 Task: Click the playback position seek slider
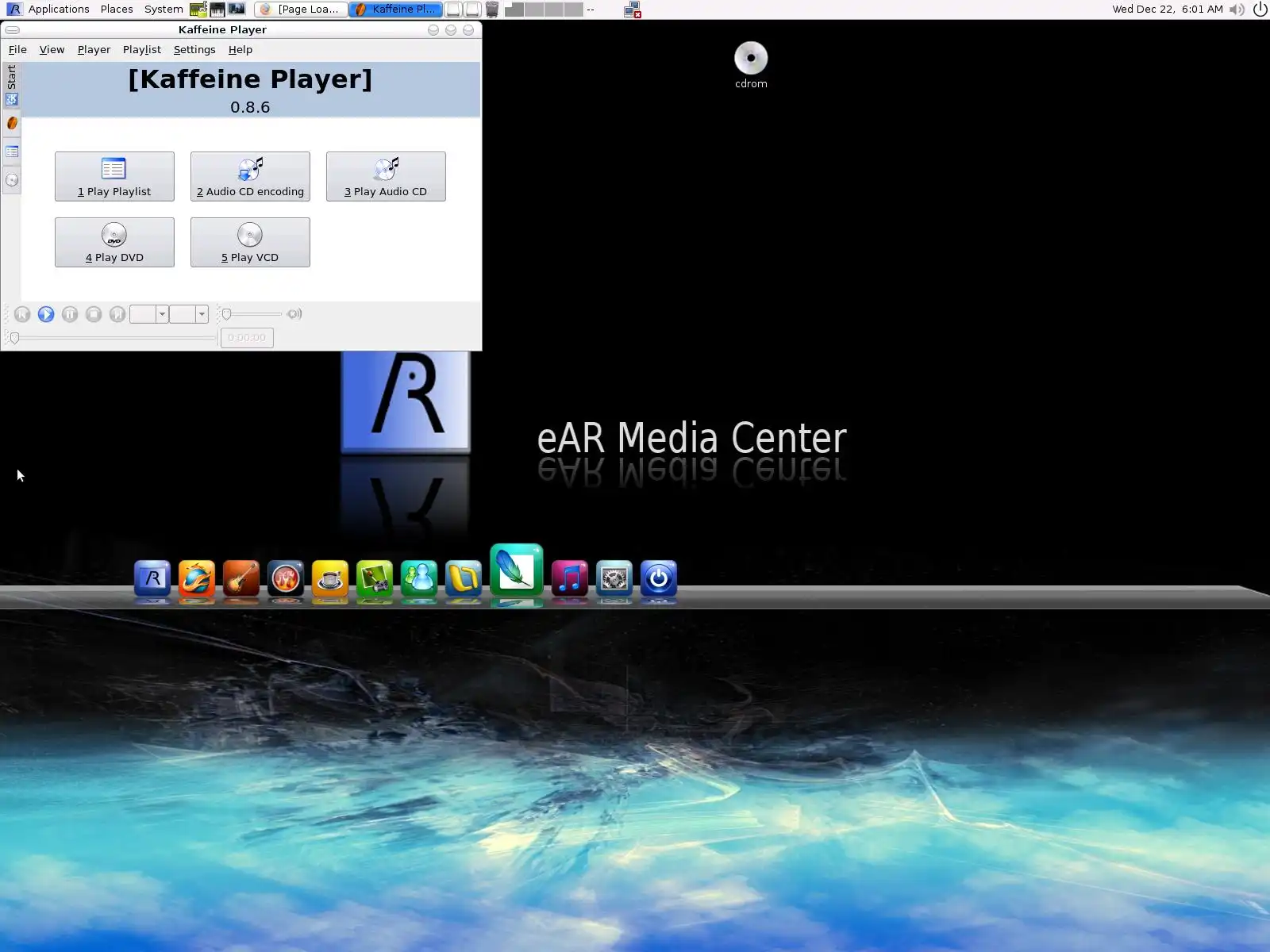pos(113,338)
